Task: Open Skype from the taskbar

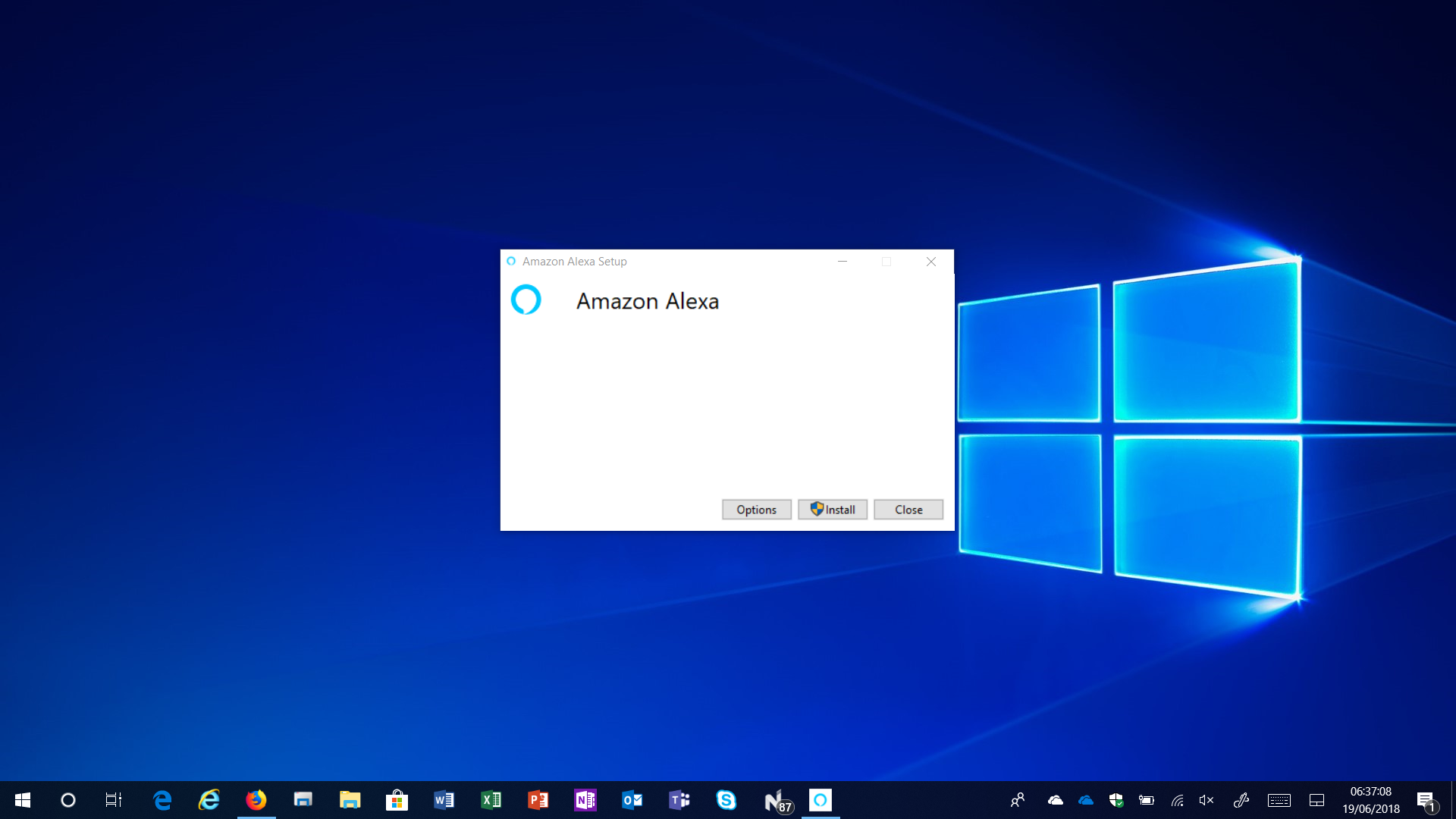Action: point(726,800)
